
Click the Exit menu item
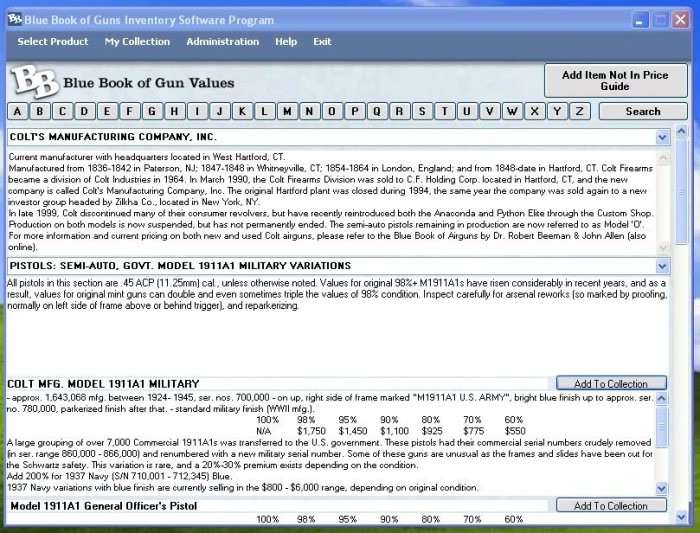(x=322, y=42)
